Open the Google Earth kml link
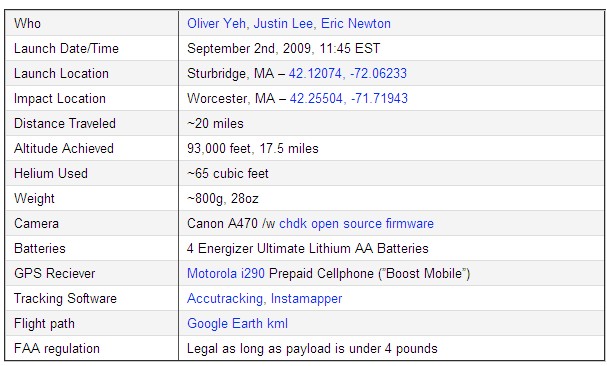This screenshot has width=607, height=366. [x=237, y=323]
